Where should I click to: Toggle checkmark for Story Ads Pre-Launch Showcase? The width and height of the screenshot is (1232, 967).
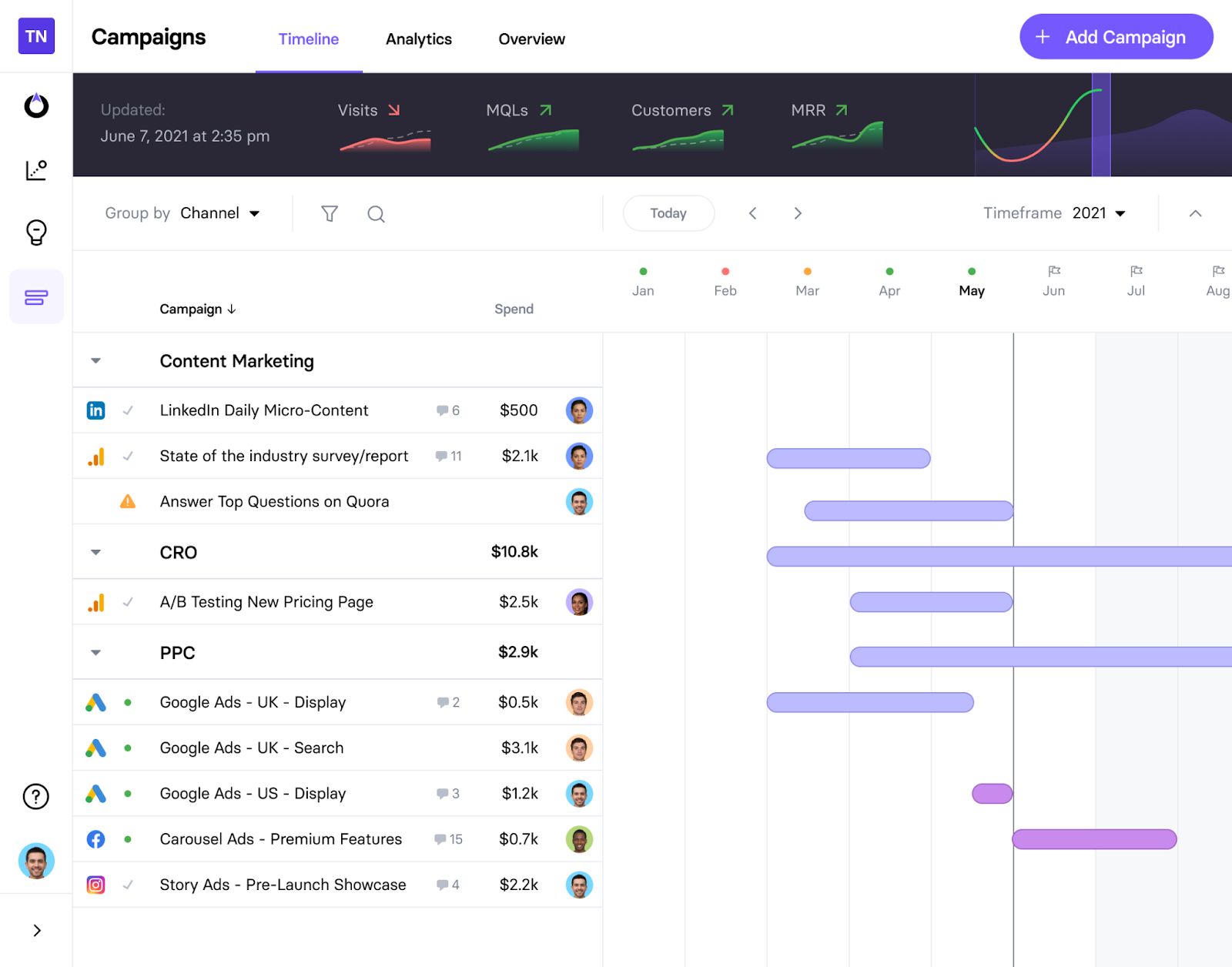[128, 885]
